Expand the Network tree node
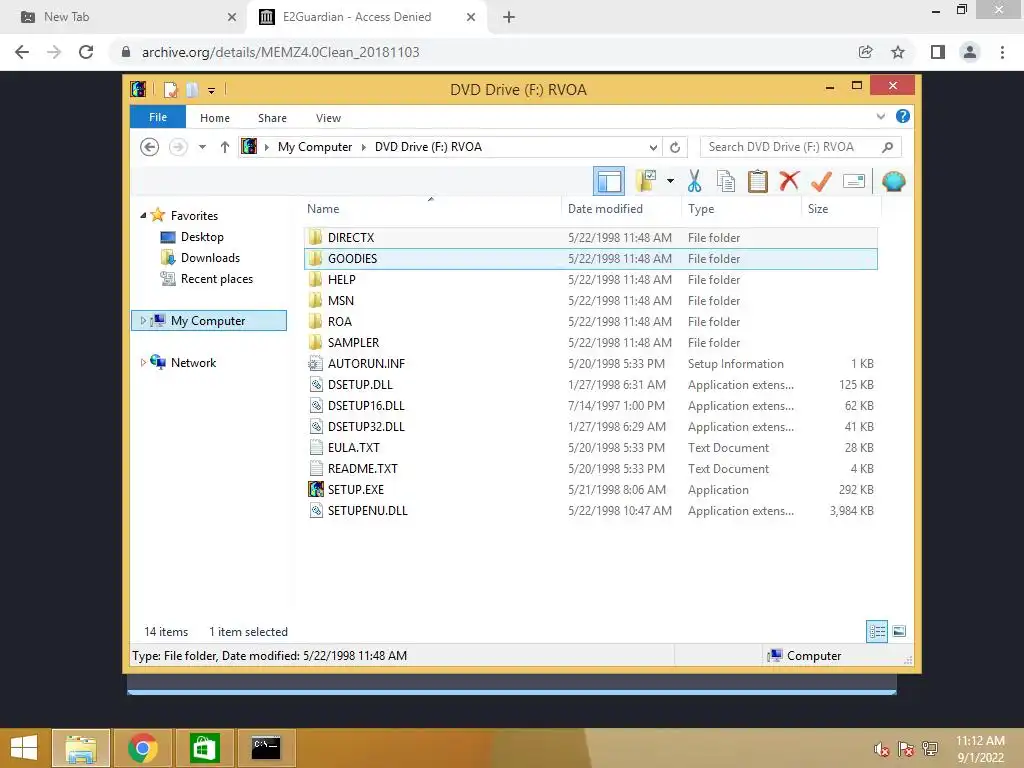 tap(143, 362)
